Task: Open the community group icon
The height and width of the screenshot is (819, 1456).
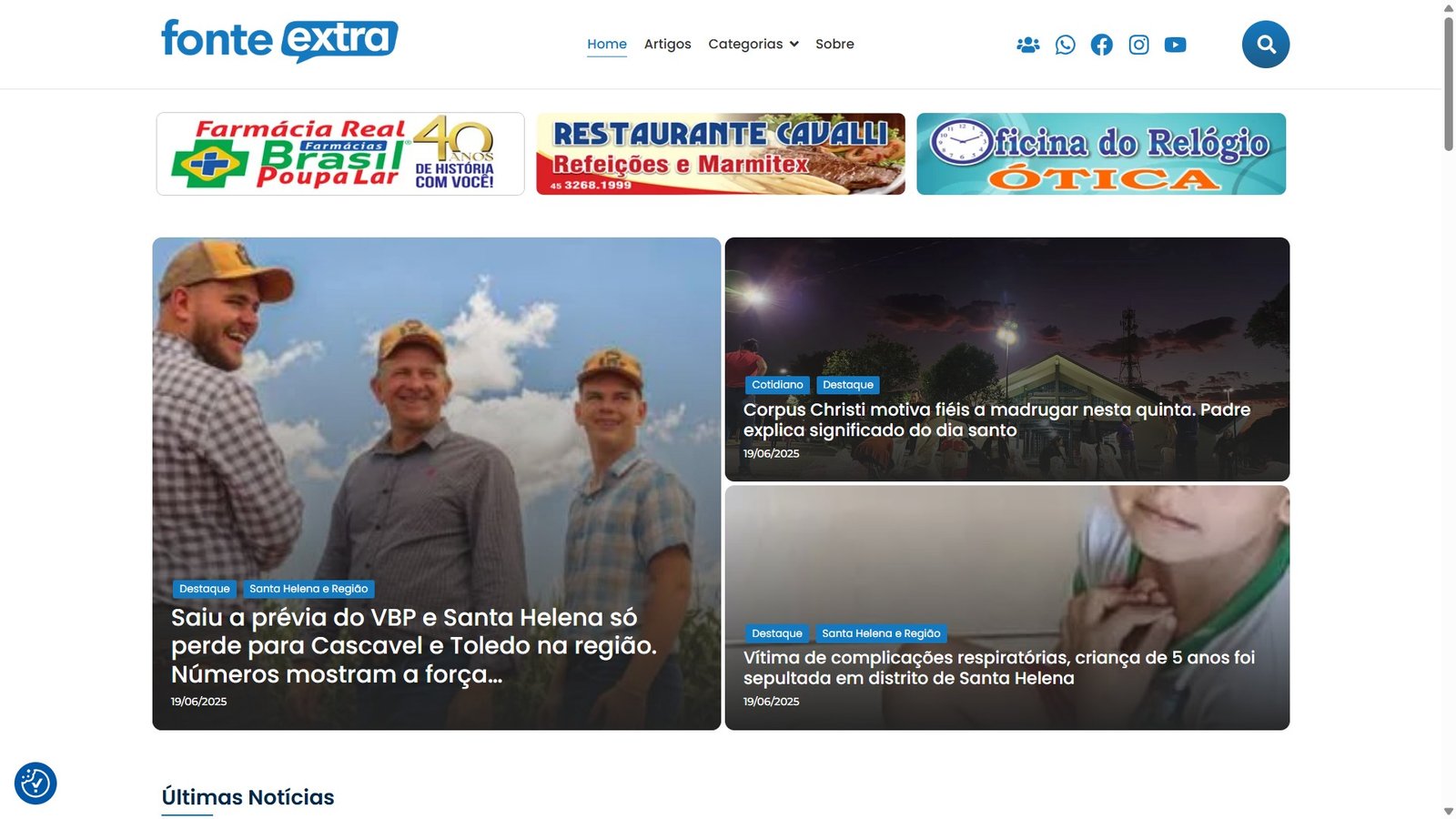Action: point(1028,45)
